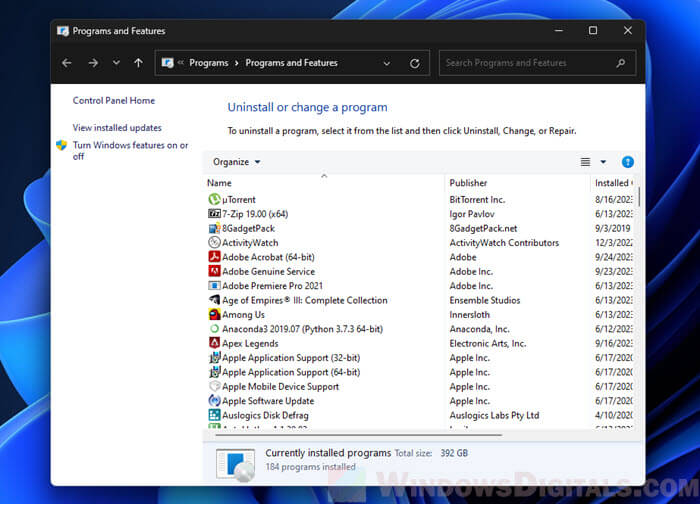Click the Apple Mobile Device Support icon
Screen dimensions: 700x505
click(x=214, y=386)
